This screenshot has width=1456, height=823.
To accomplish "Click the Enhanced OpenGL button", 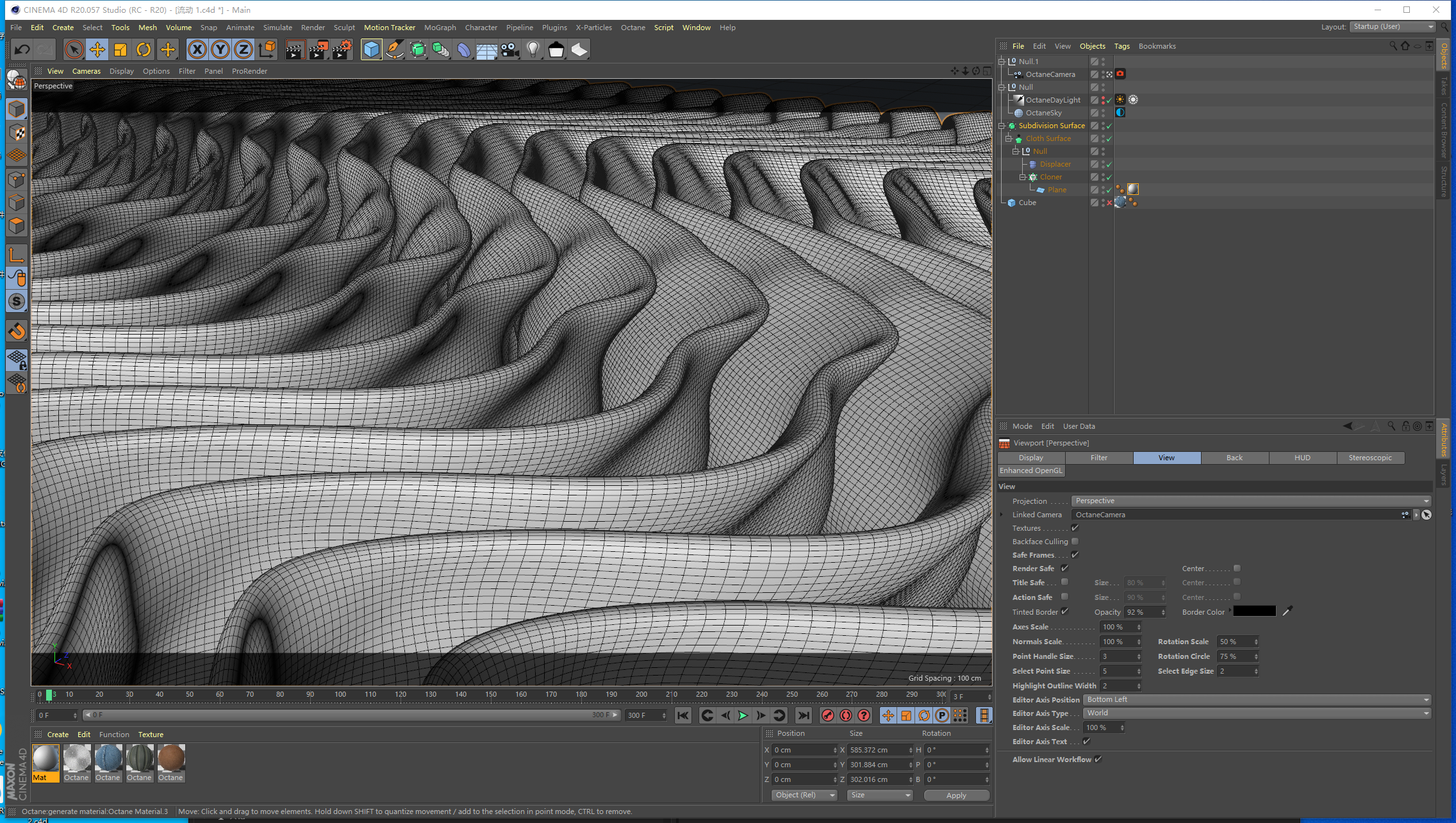I will click(1031, 470).
